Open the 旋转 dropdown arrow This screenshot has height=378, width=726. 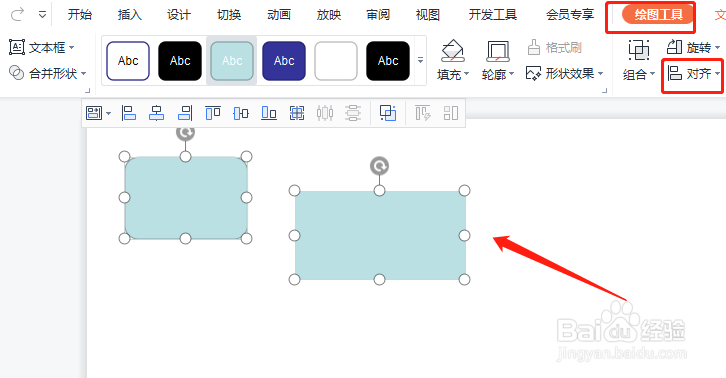point(717,47)
